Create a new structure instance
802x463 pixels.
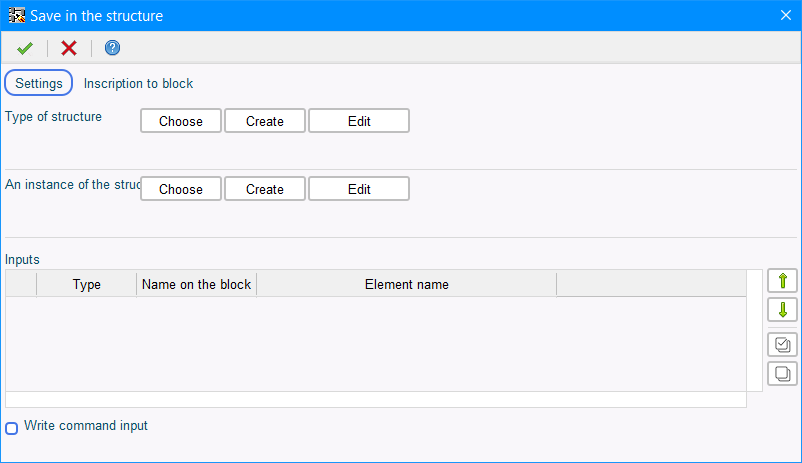[264, 189]
